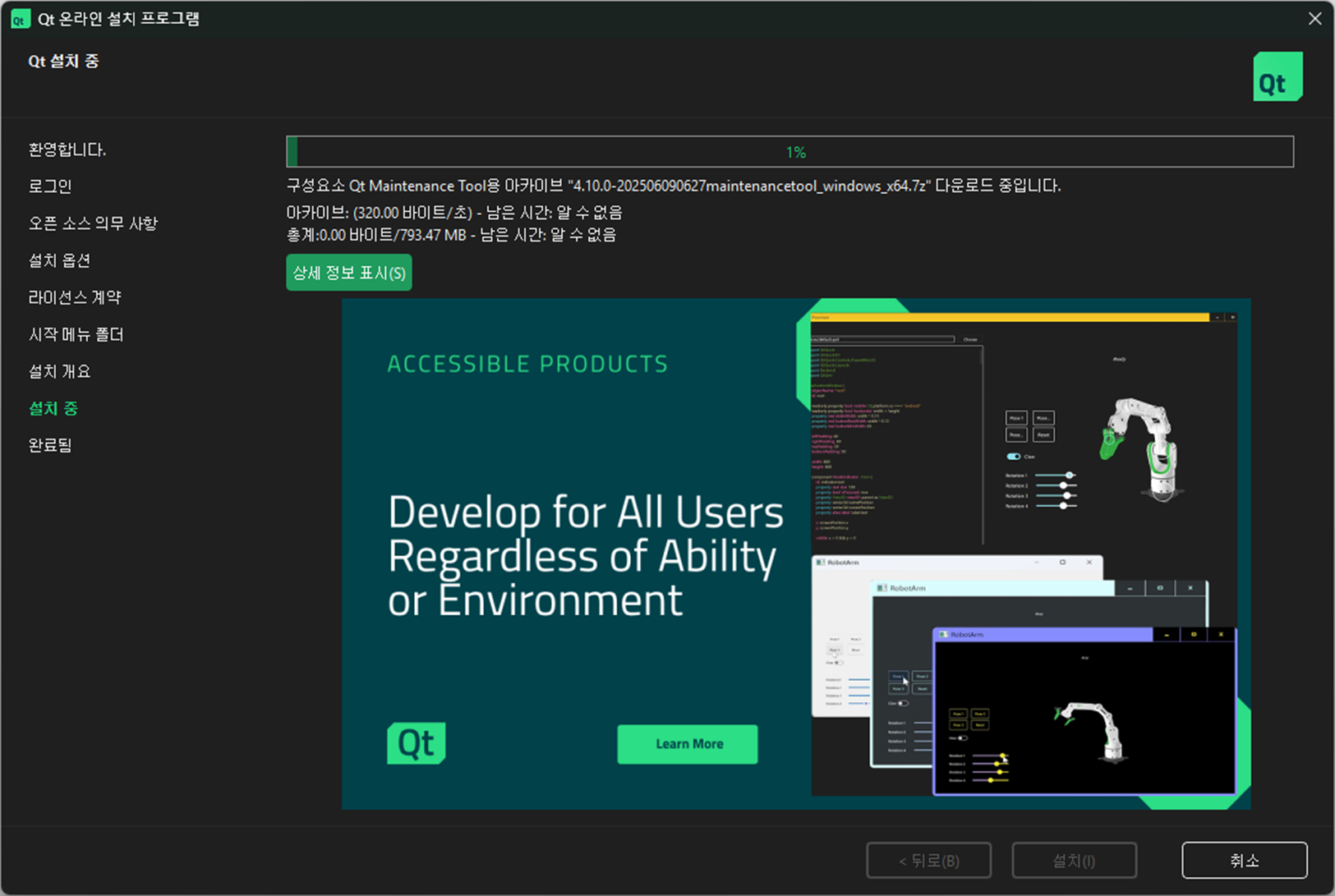
Task: Click the 취소 cancel button
Action: tap(1245, 860)
